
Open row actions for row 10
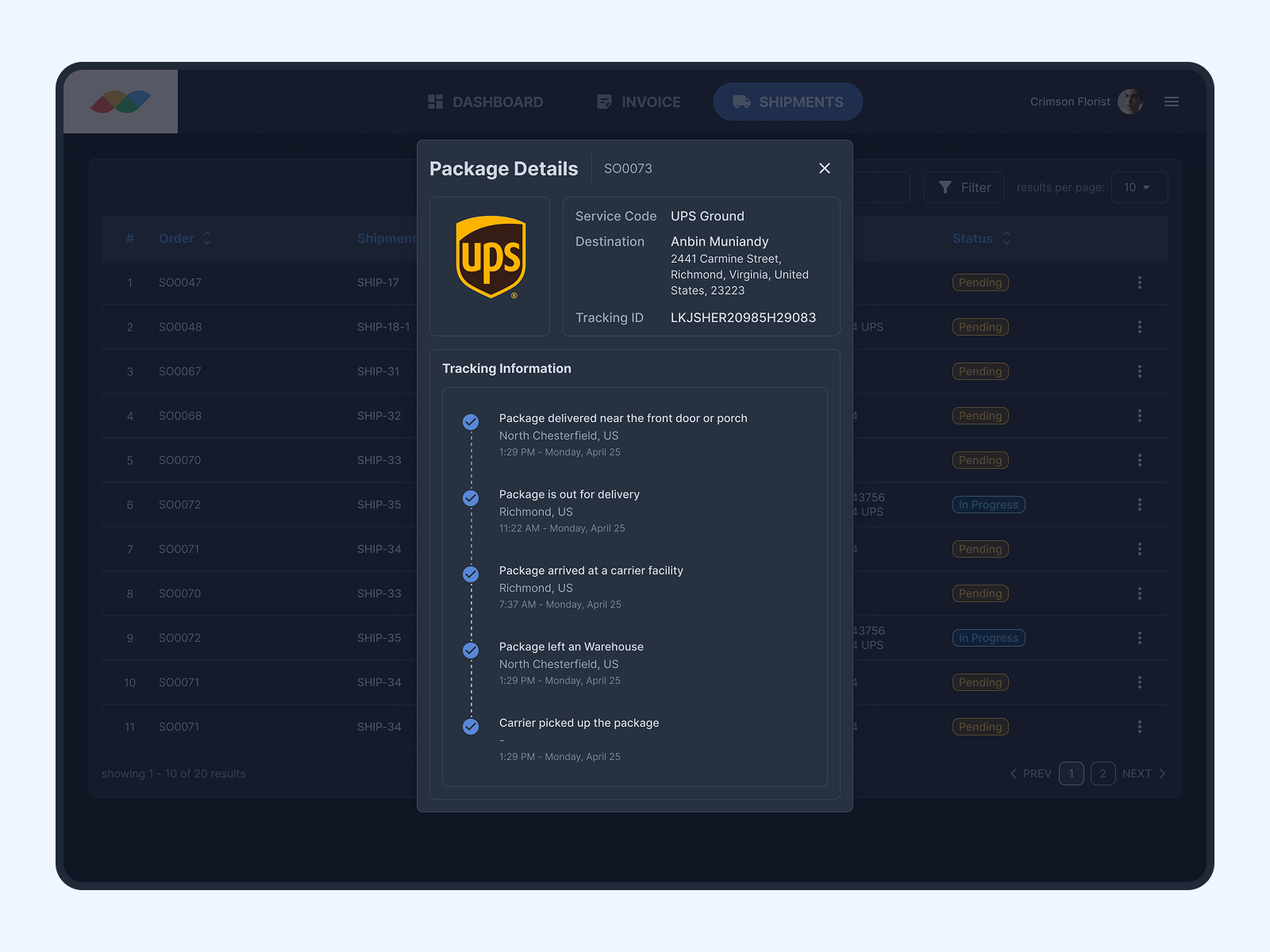[x=1140, y=682]
